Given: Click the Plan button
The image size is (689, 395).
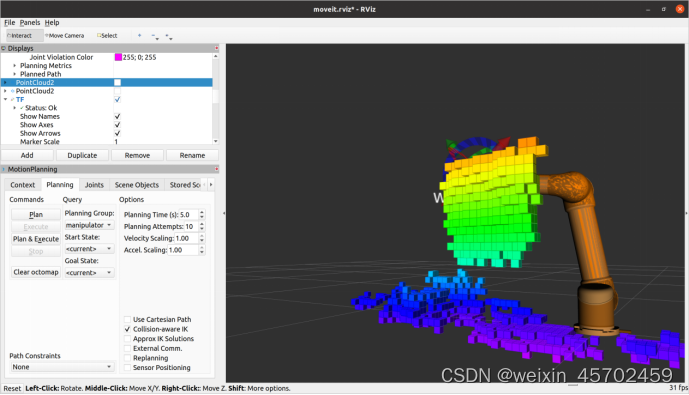Looking at the screenshot, I should pyautogui.click(x=36, y=214).
